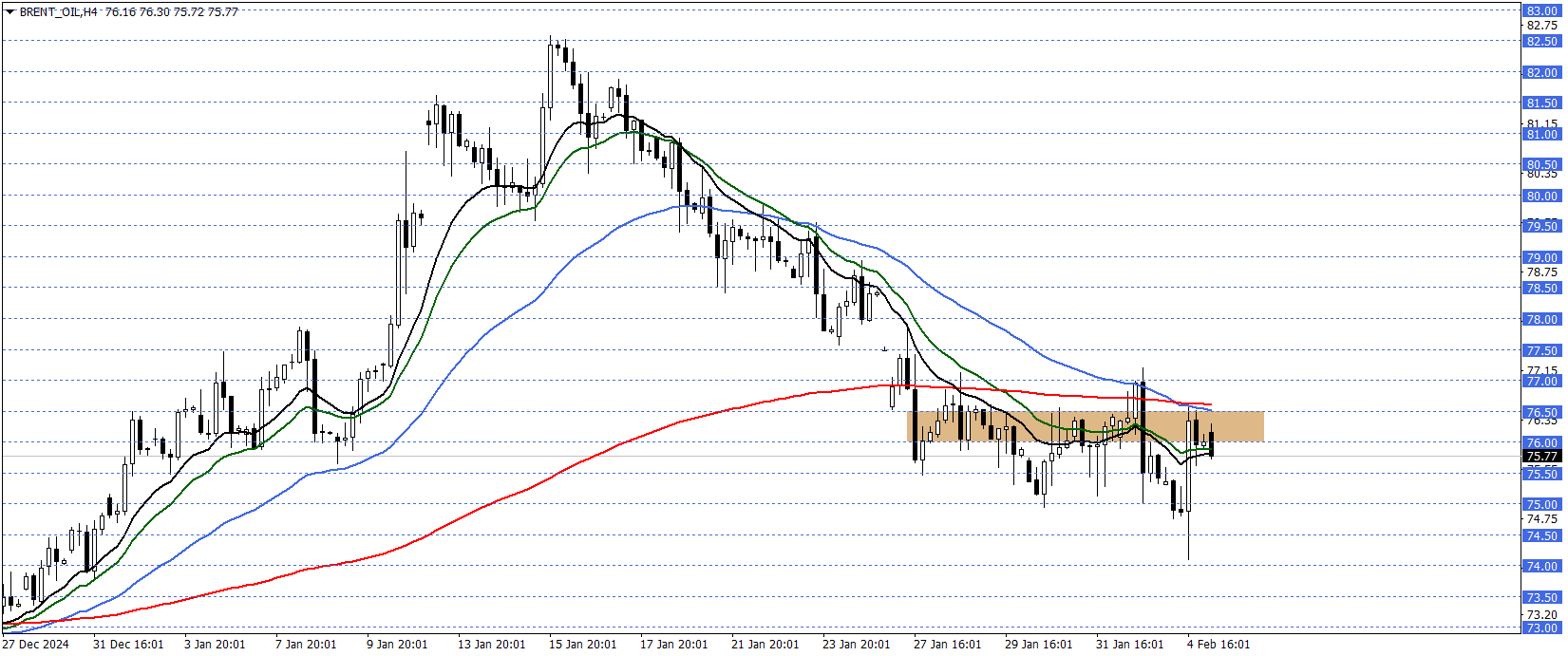The image size is (1568, 656).
Task: Click the 31 Jan 16:01 time label
Action: click(x=1129, y=645)
